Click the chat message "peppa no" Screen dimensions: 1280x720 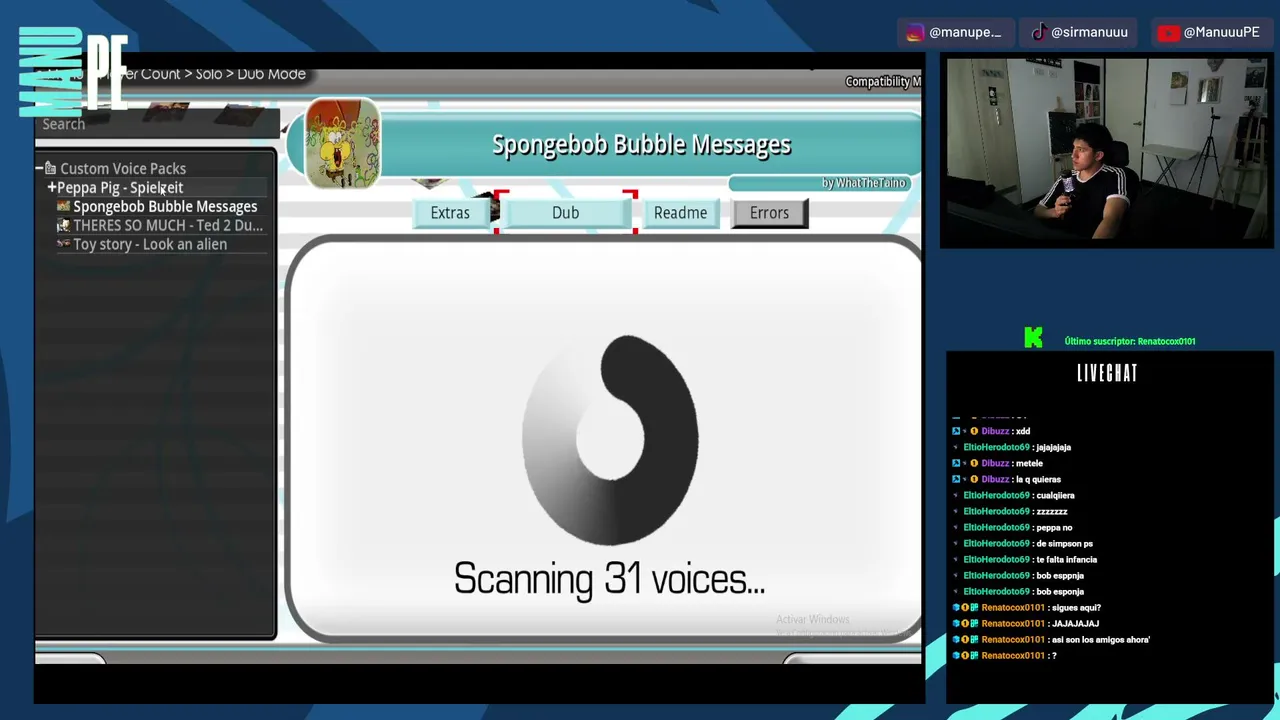click(x=1054, y=527)
